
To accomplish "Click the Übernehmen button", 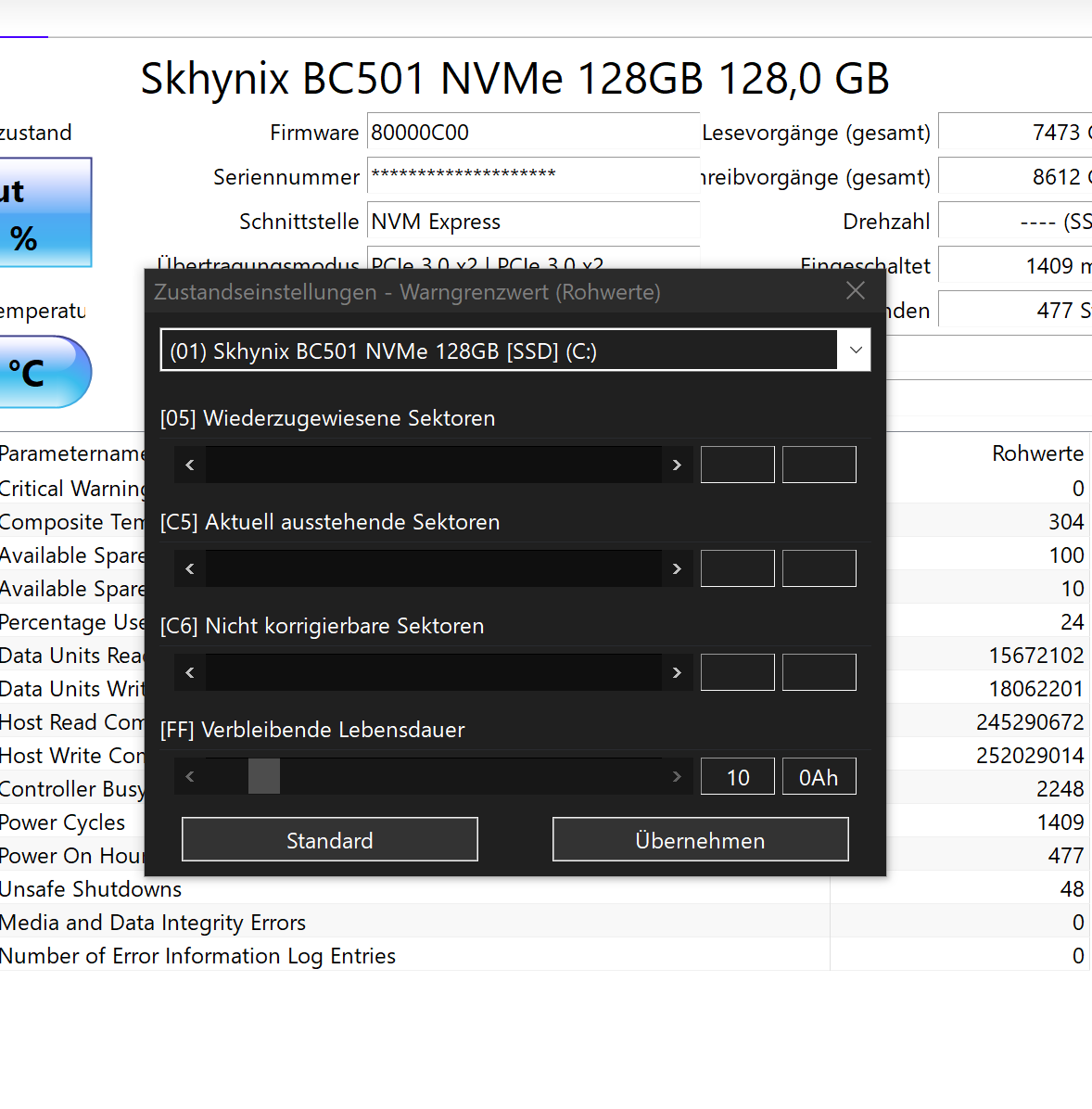I will pos(700,839).
